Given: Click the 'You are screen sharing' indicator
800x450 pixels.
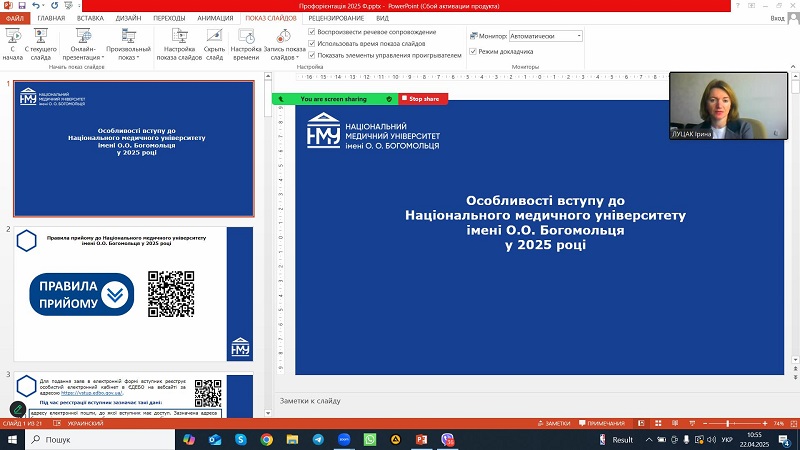Looking at the screenshot, I should [x=333, y=99].
